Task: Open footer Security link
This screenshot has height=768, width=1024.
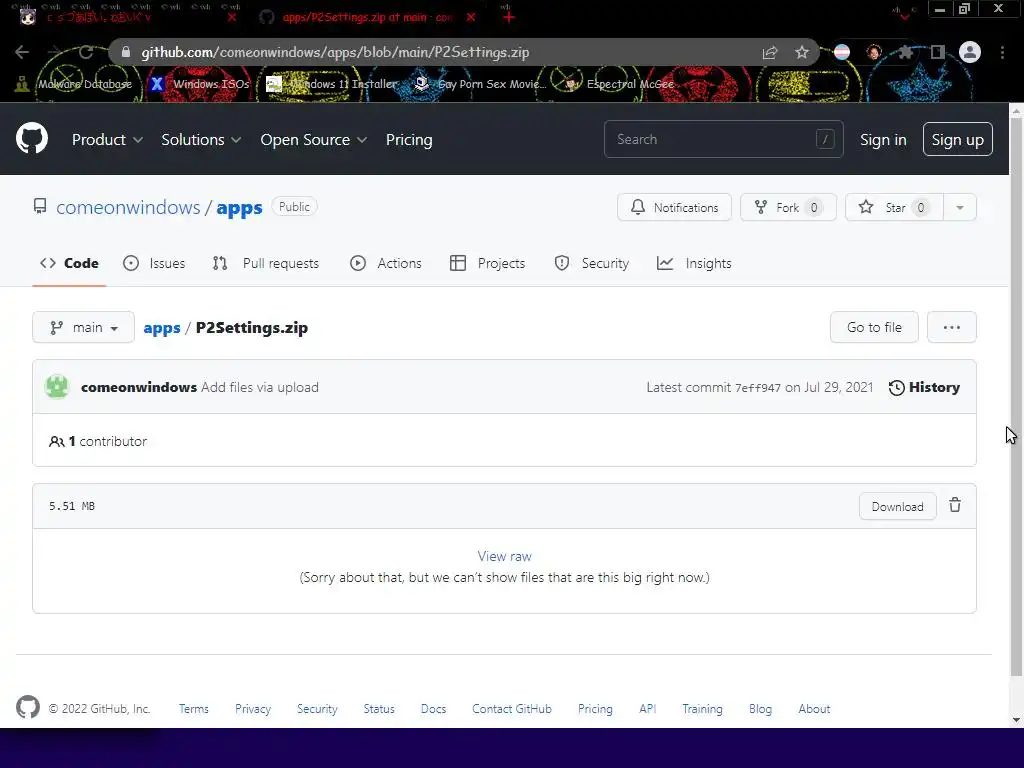Action: [317, 709]
